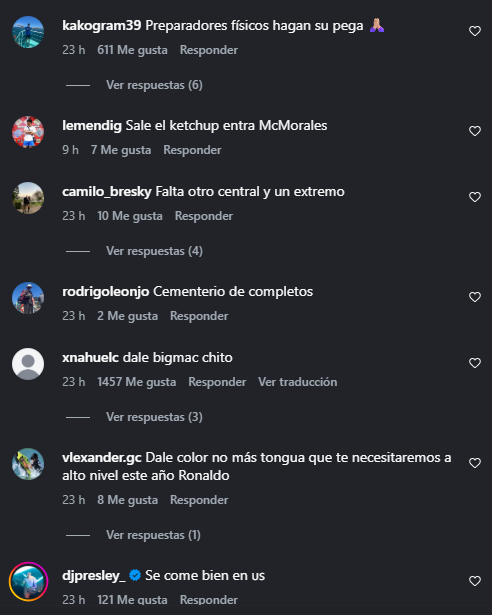Like lemendig's ketchup comment heart
The height and width of the screenshot is (615, 492).
click(x=475, y=131)
